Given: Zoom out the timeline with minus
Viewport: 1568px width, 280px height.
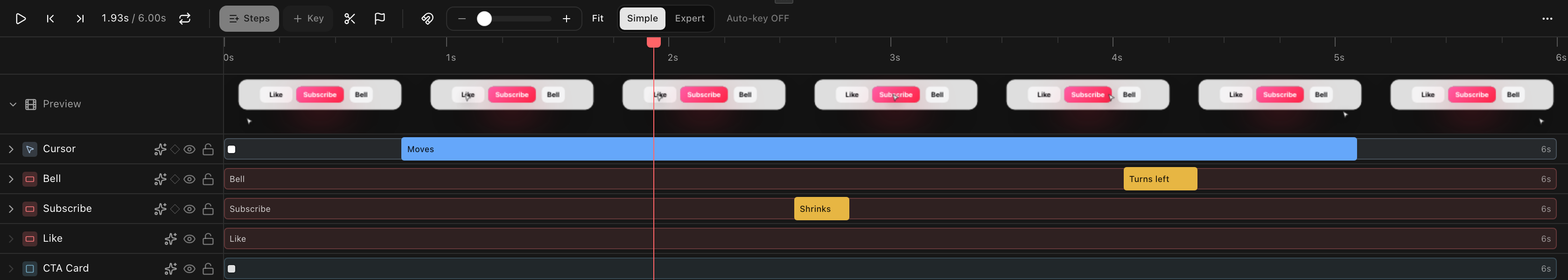Looking at the screenshot, I should [x=462, y=19].
